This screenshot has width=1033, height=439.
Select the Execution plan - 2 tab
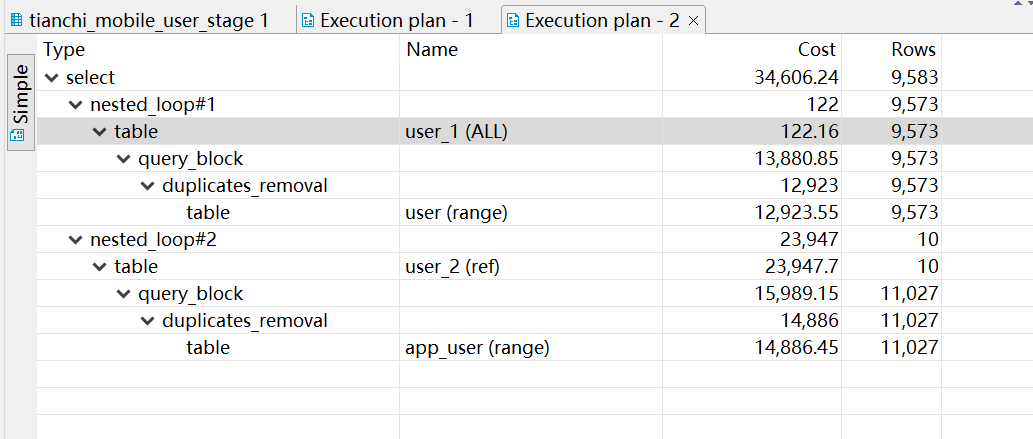tap(601, 20)
